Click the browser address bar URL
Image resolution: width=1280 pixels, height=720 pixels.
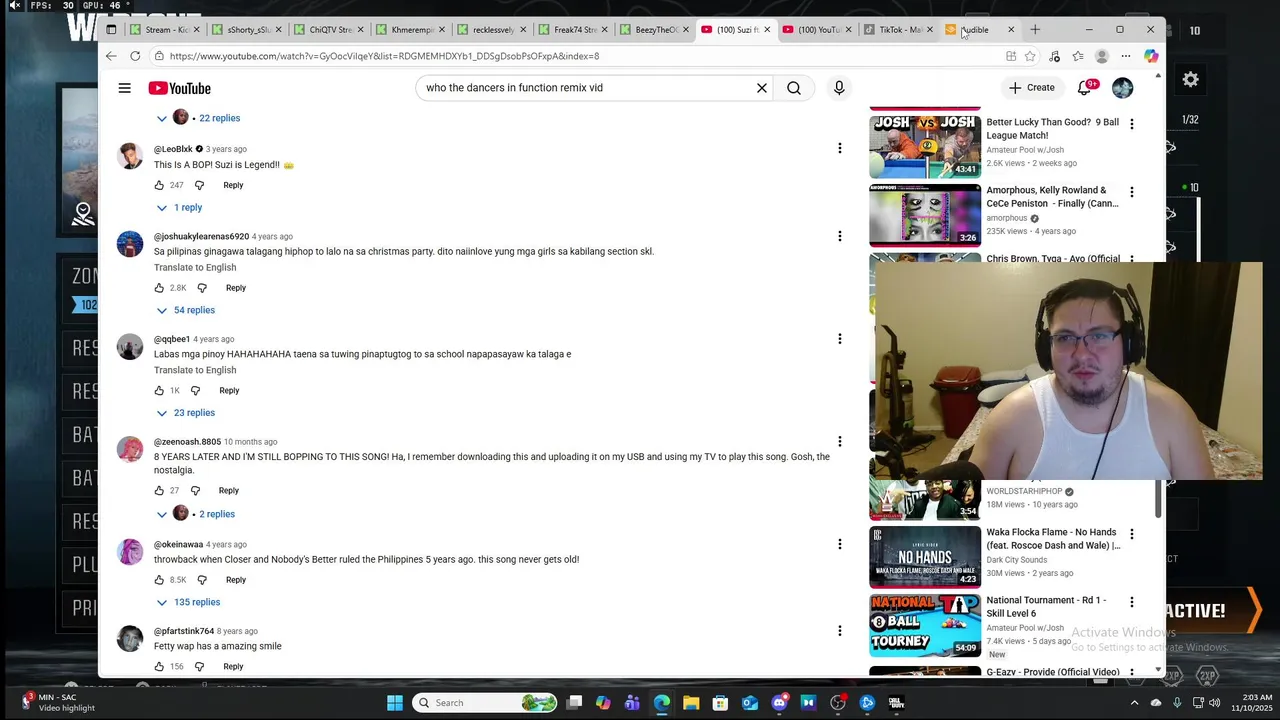pos(385,57)
